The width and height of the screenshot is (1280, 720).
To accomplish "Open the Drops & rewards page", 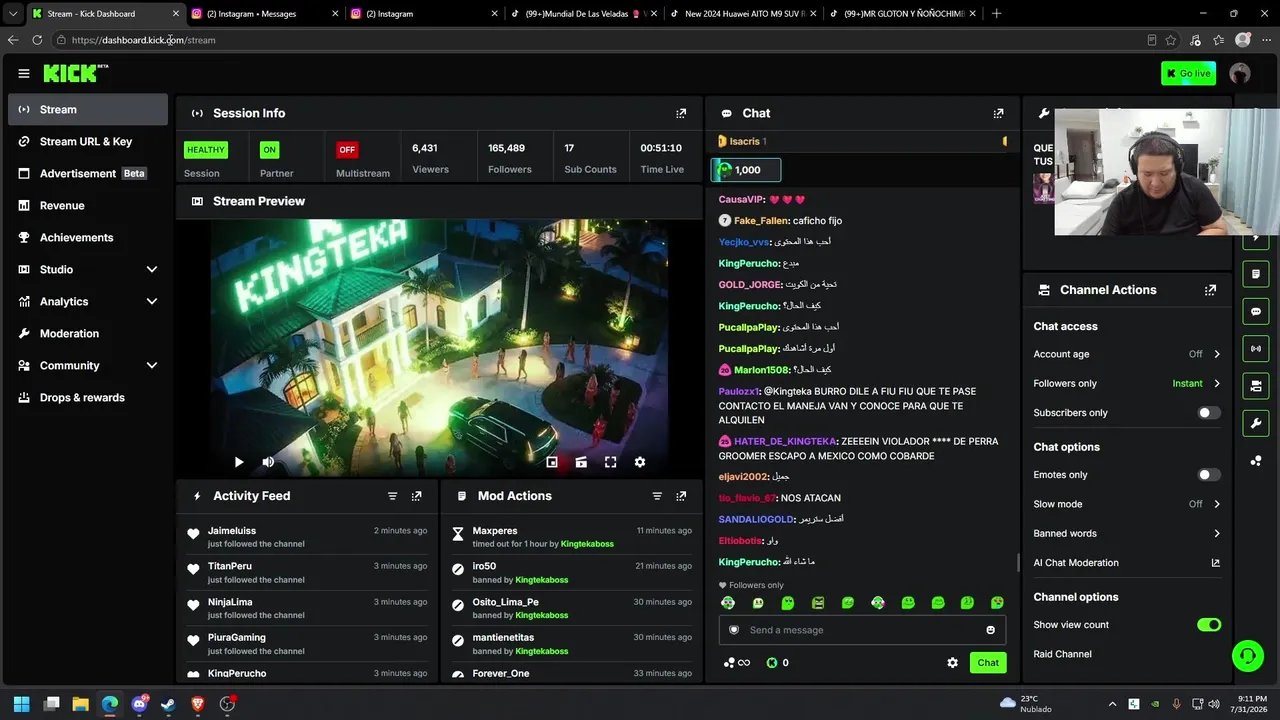I will coord(88,398).
